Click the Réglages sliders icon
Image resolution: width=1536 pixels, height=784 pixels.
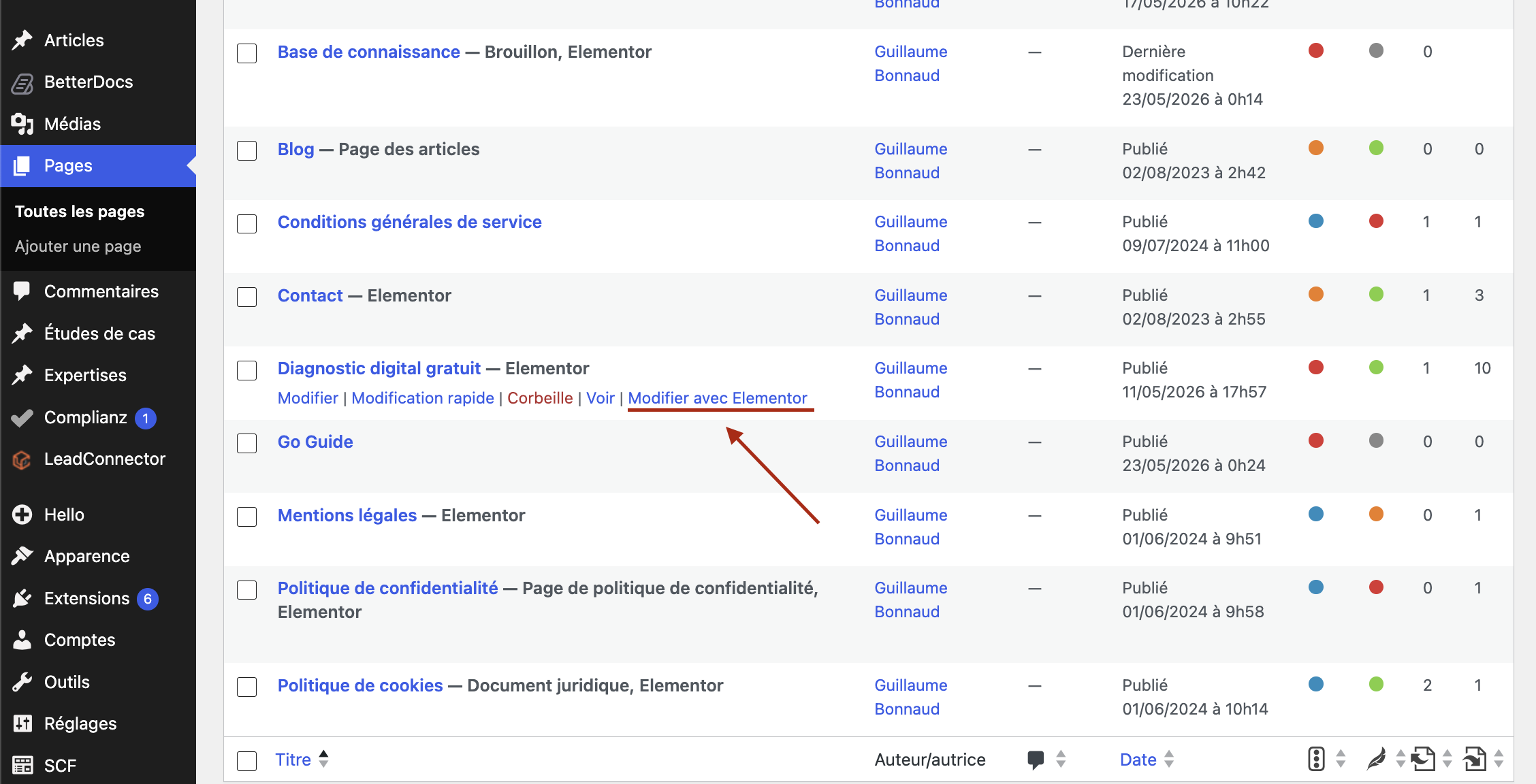(x=22, y=723)
